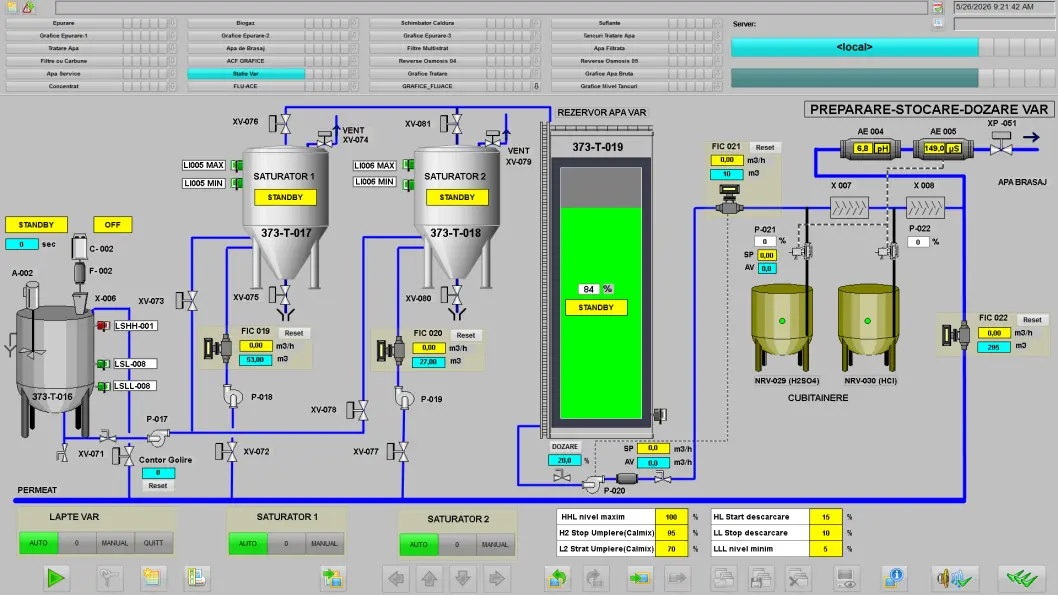Click the green triple-checkmark acknowledge icon
The width and height of the screenshot is (1058, 595).
[x=1022, y=578]
